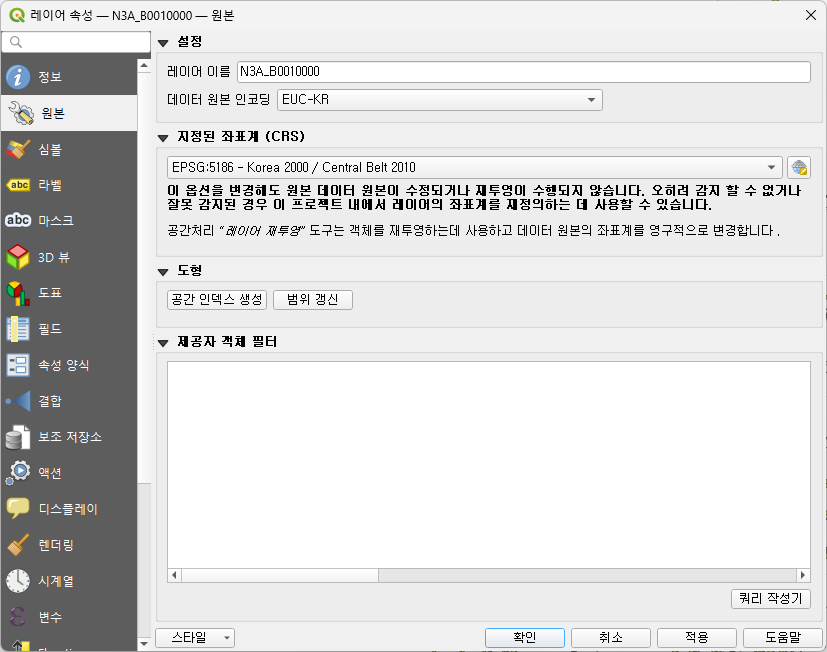Viewport: 827px width, 652px height.
Task: Click the 범위 갱신 button
Action: tap(313, 300)
